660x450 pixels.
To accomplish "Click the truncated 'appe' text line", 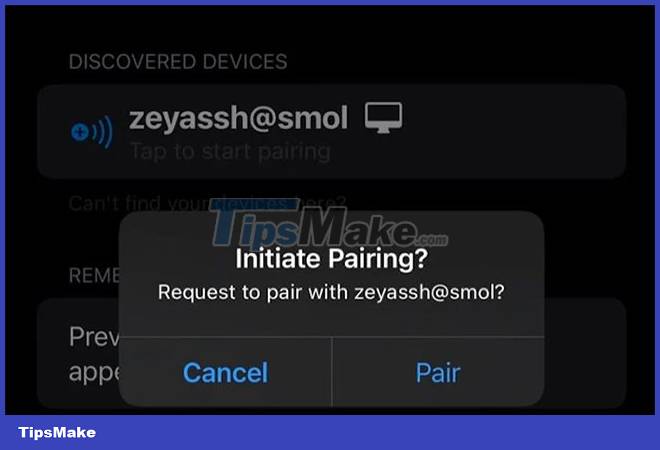I will point(94,372).
